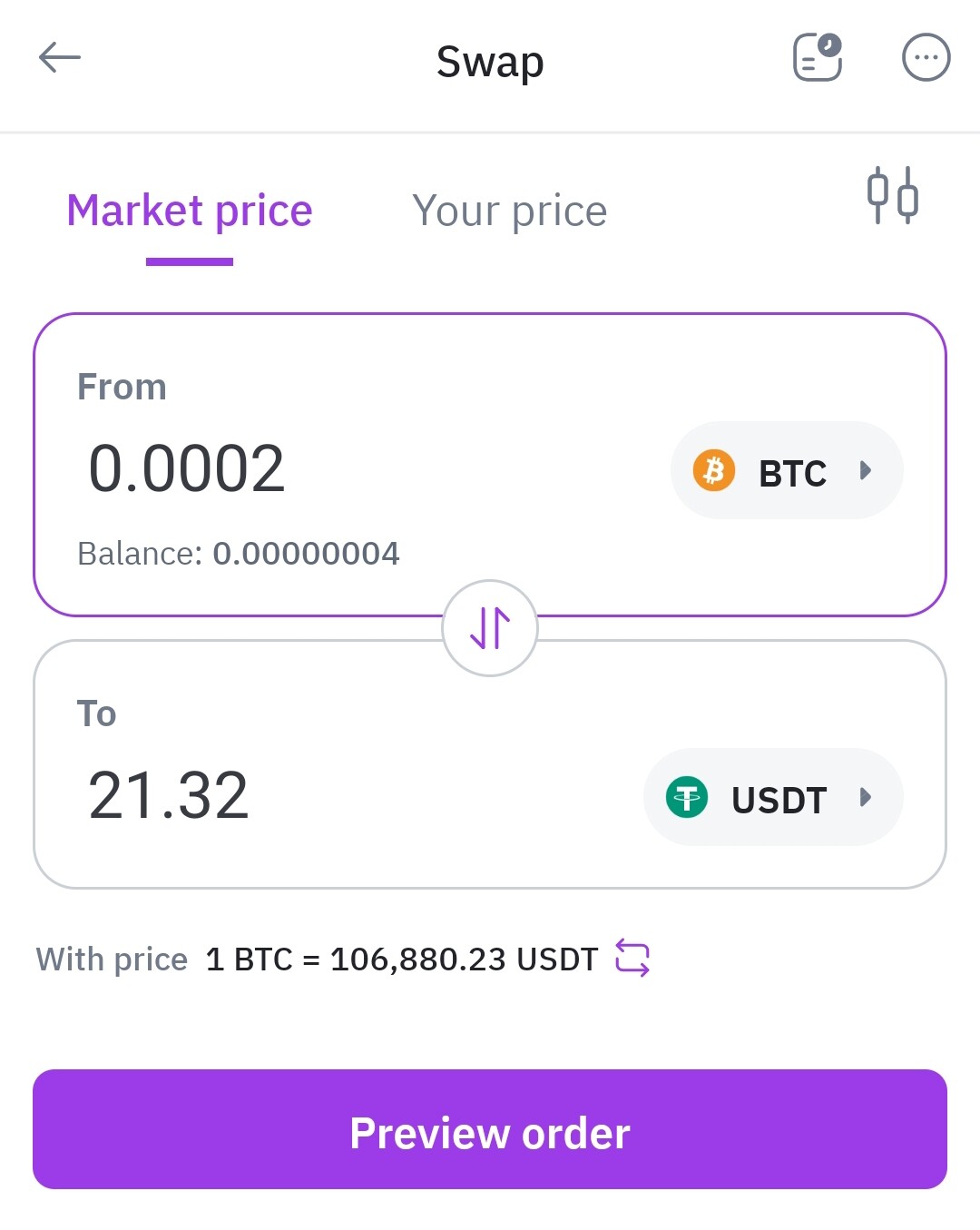Go back using the arrow icon
This screenshot has height=1230, width=980.
60,58
